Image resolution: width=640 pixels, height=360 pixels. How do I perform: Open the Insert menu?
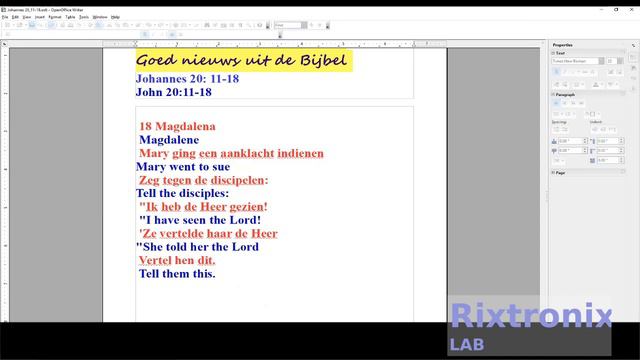[40, 17]
